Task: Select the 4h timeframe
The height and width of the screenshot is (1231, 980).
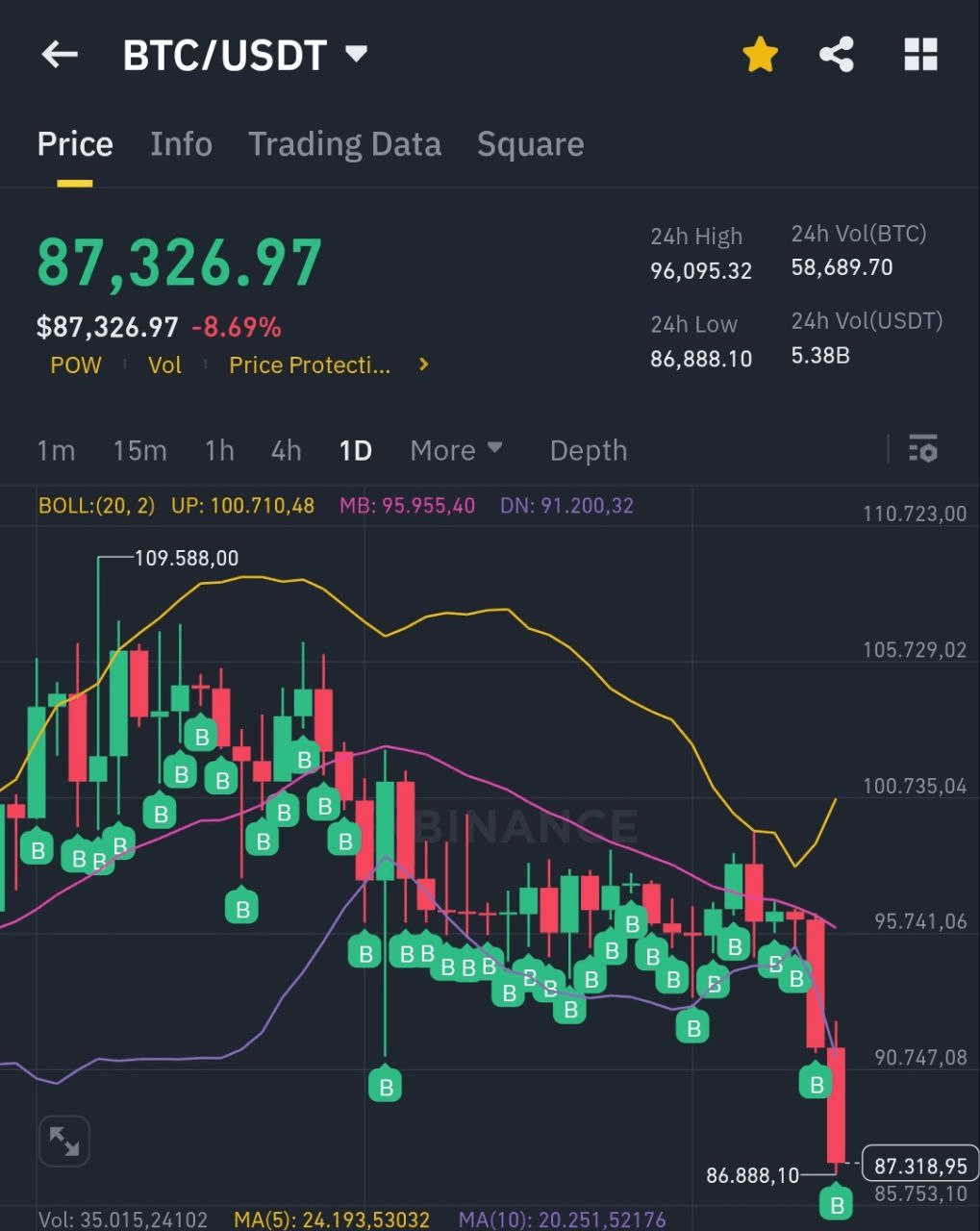Action: click(x=286, y=450)
